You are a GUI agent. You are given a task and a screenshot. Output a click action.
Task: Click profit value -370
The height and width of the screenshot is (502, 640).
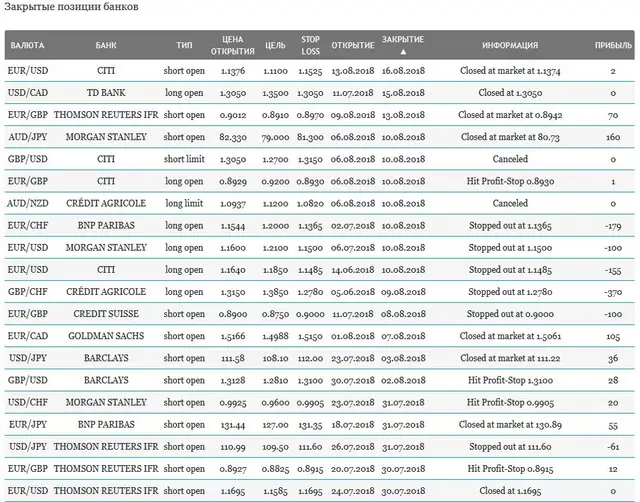(x=613, y=292)
